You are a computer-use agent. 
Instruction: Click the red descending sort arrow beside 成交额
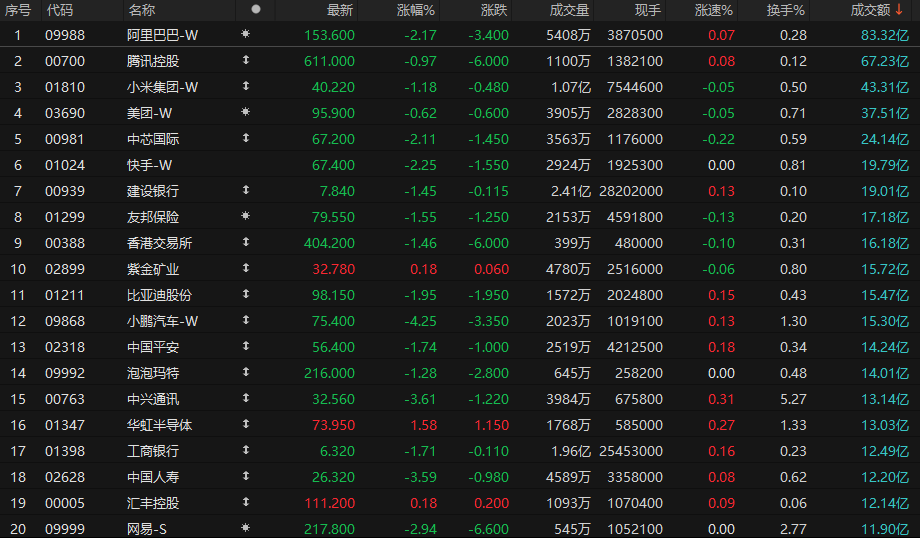click(899, 9)
